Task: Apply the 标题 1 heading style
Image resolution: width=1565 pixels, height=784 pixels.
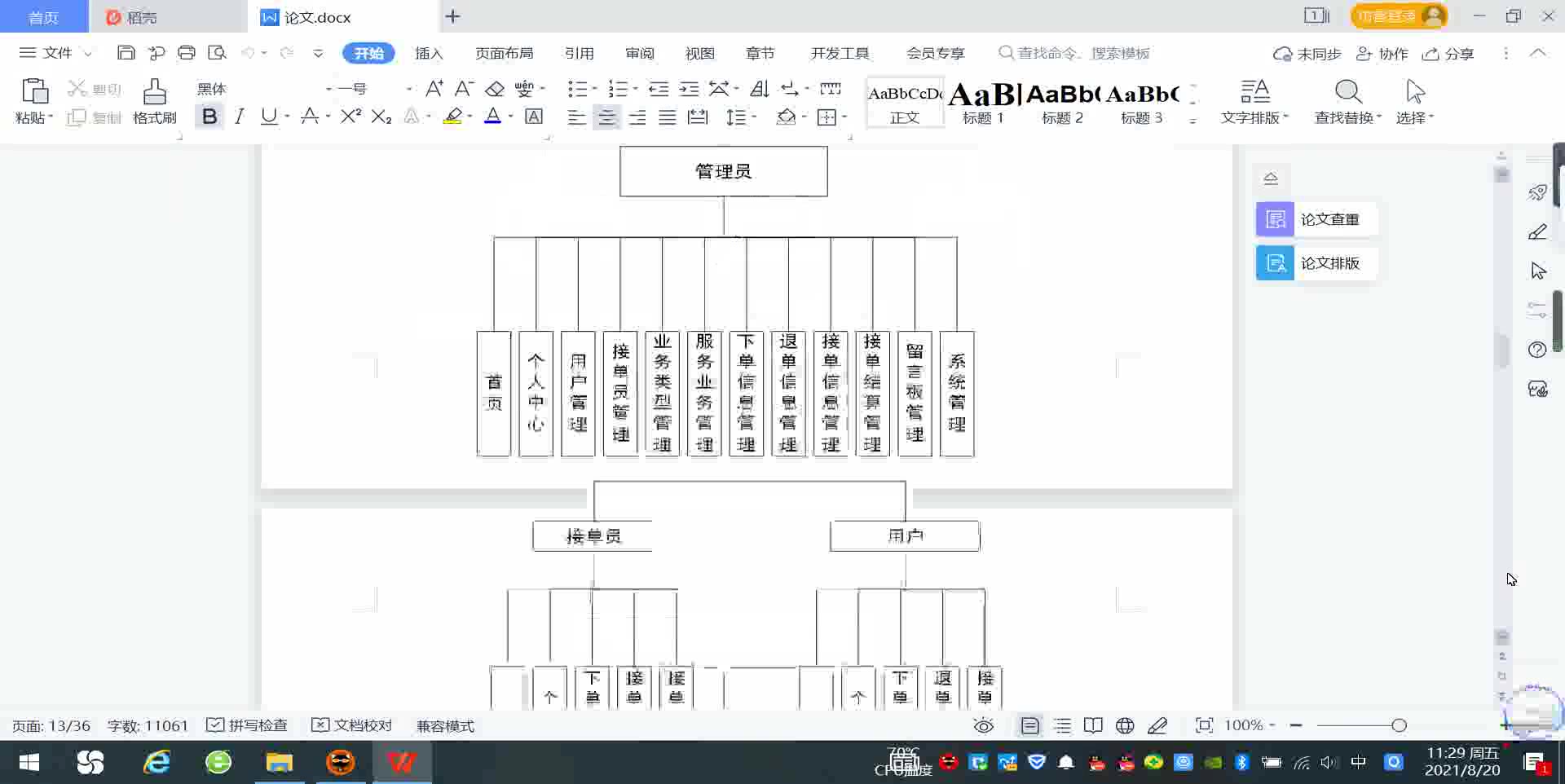Action: point(983,102)
